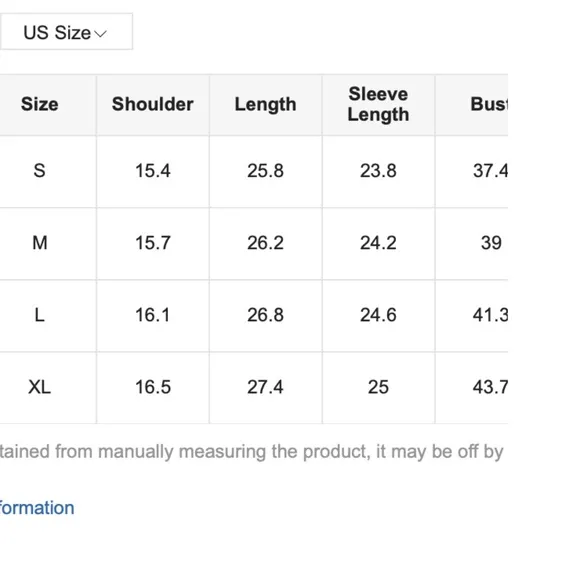Select the S size row label
Screen dimensions: 580x580
(40, 171)
